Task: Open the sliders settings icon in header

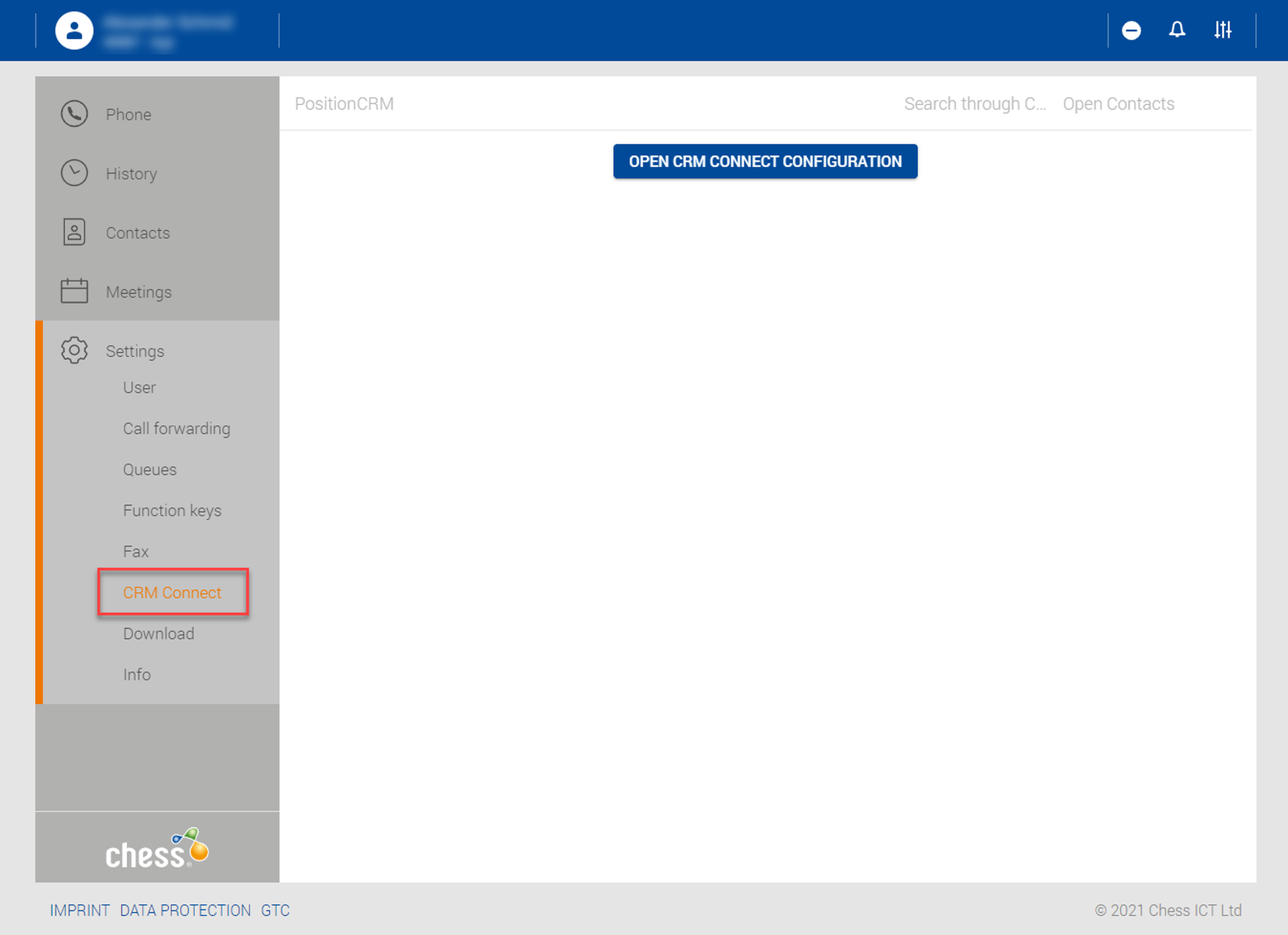Action: 1222,30
